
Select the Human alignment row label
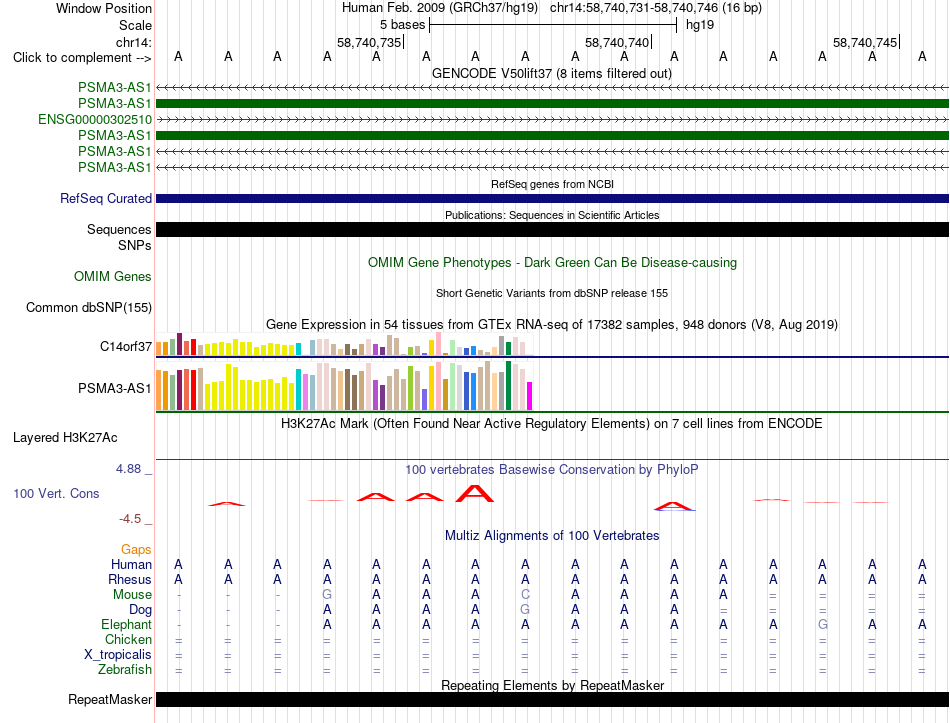click(131, 564)
